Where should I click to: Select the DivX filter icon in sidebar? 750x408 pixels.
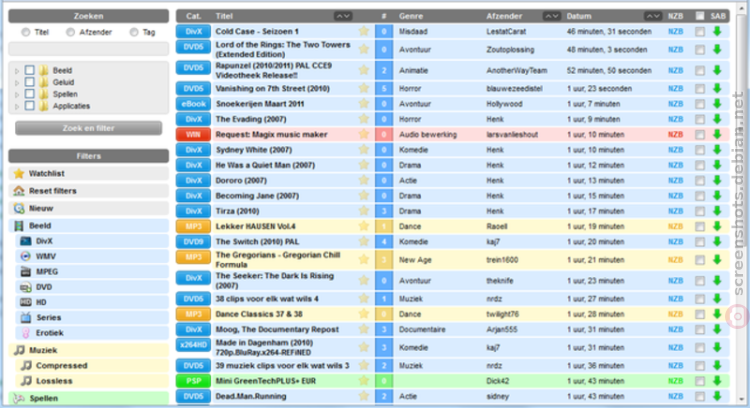click(x=26, y=241)
